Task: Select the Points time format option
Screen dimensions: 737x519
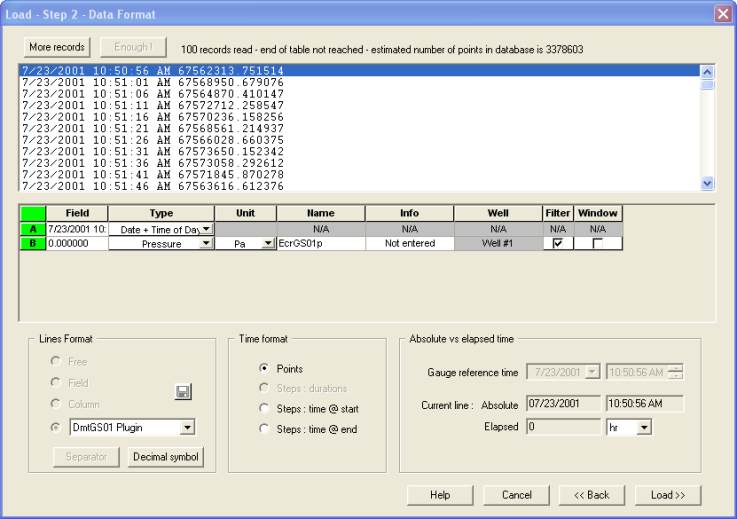Action: click(x=264, y=369)
